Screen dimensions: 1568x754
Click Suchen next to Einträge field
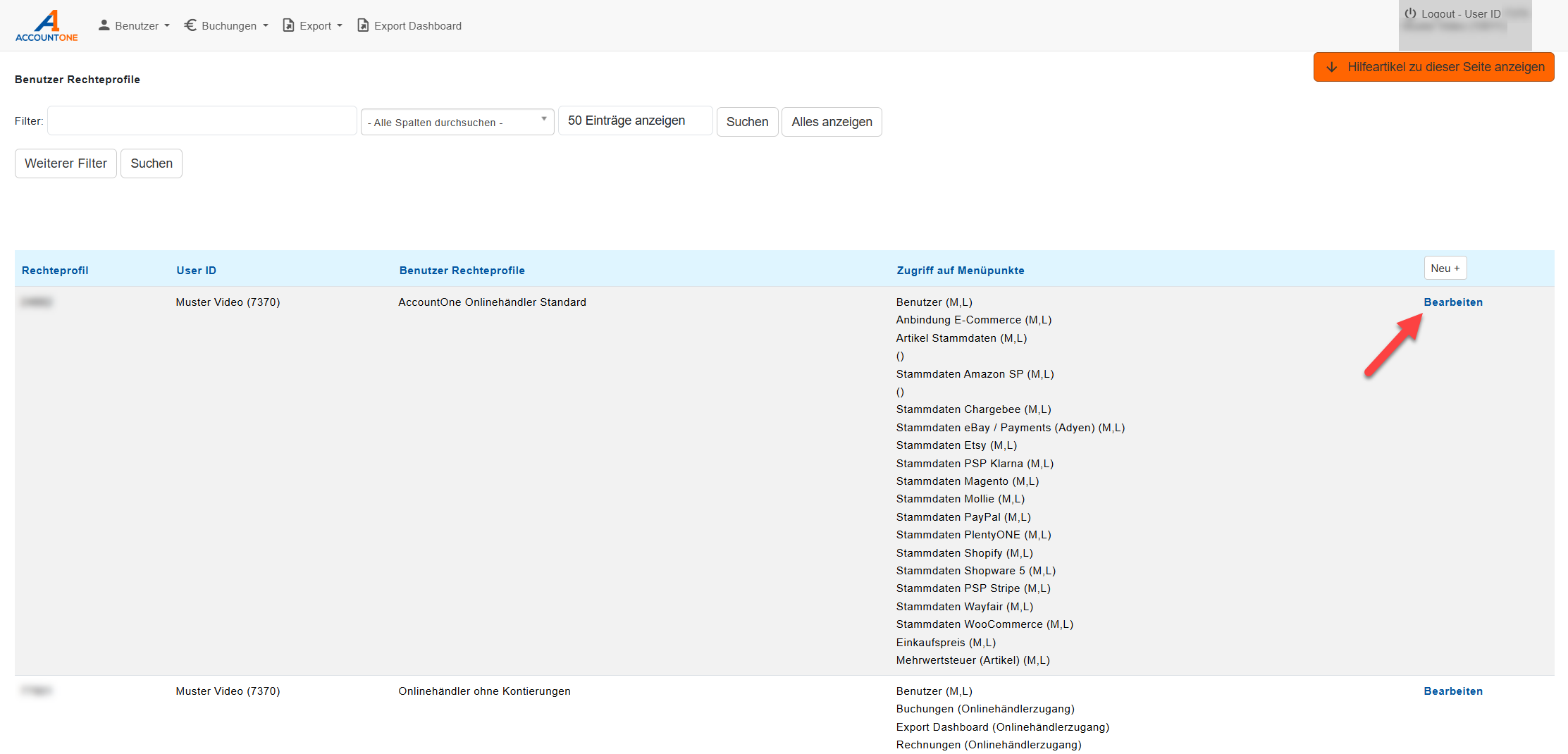click(748, 122)
